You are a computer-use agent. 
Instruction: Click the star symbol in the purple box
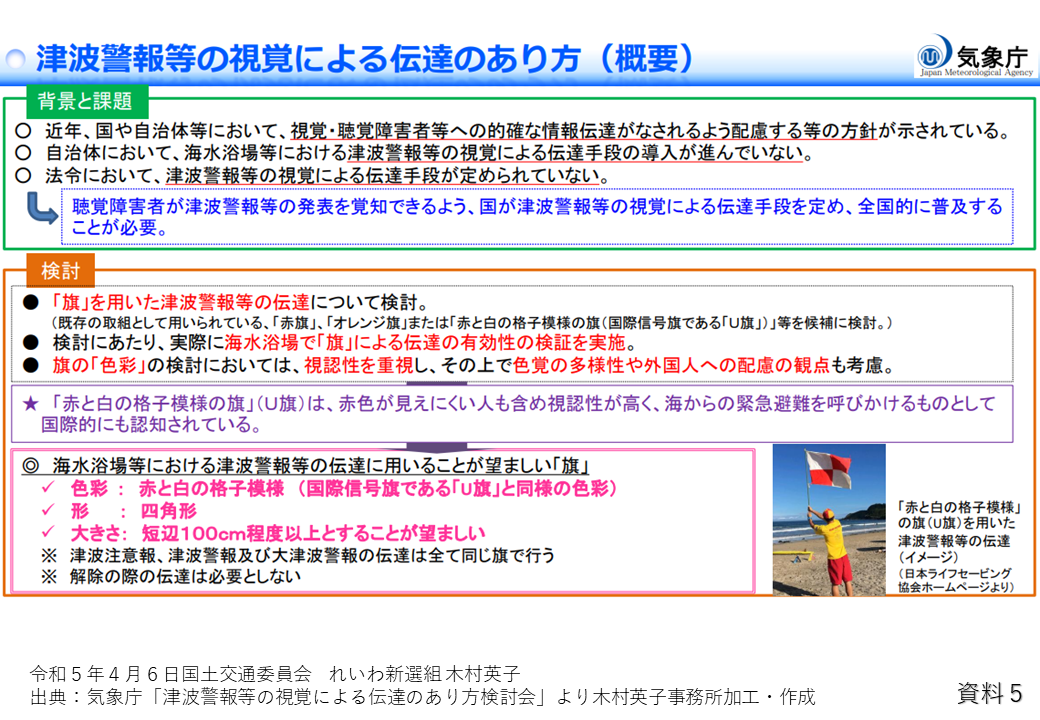[31, 404]
